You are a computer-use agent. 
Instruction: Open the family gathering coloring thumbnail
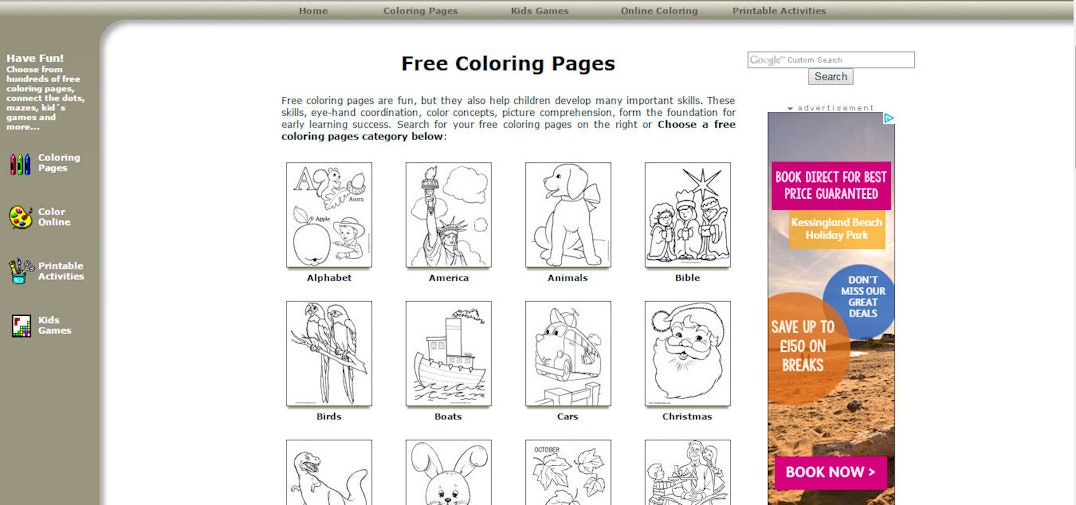(688, 473)
